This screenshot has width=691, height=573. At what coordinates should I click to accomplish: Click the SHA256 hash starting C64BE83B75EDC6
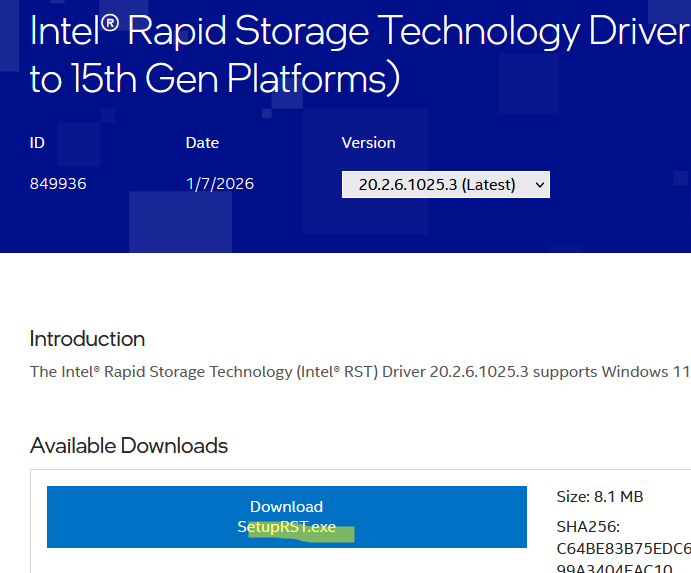click(624, 559)
